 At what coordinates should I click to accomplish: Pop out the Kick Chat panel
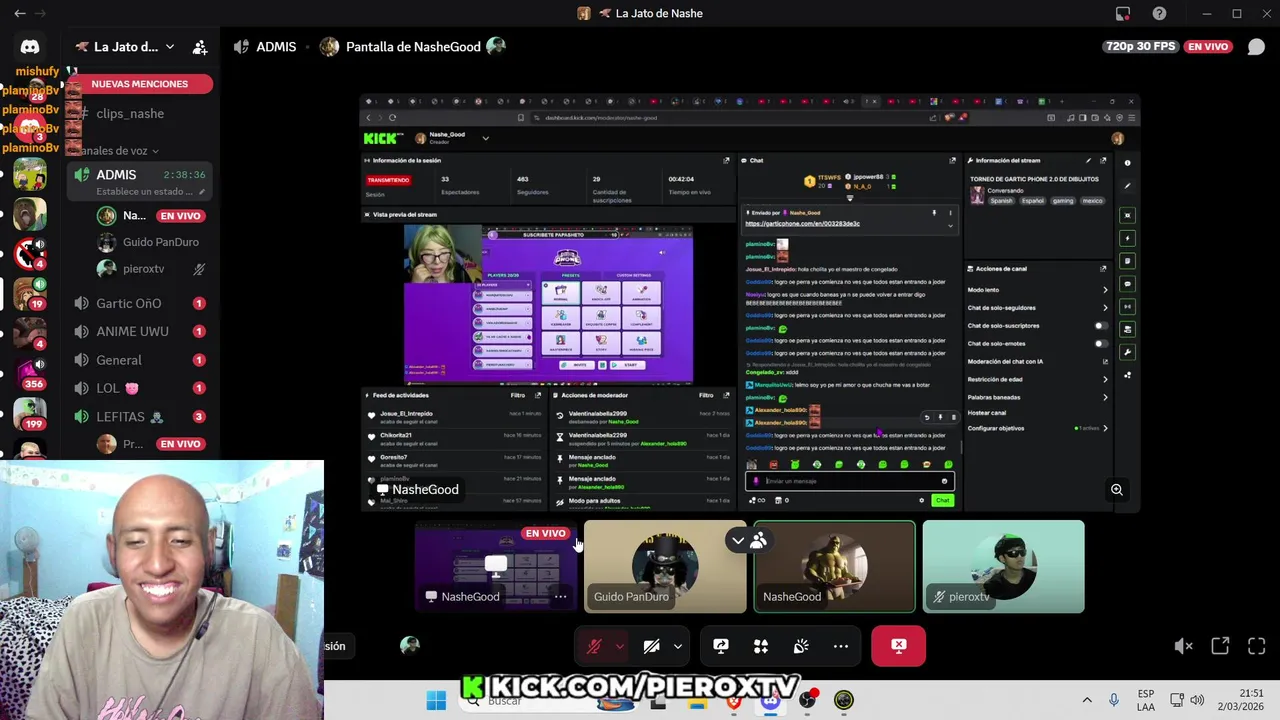coord(952,160)
